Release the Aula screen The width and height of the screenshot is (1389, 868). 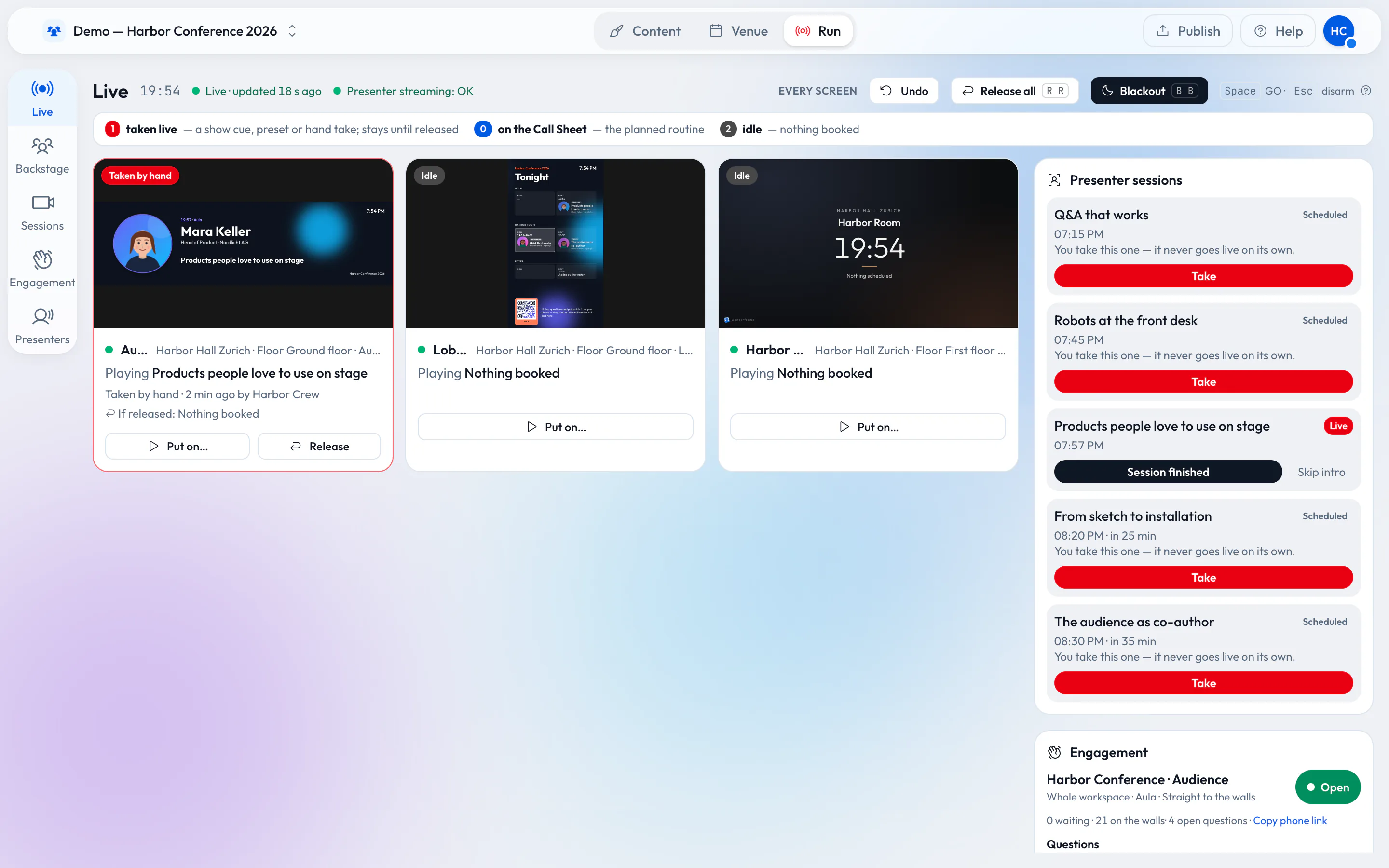coord(319,446)
